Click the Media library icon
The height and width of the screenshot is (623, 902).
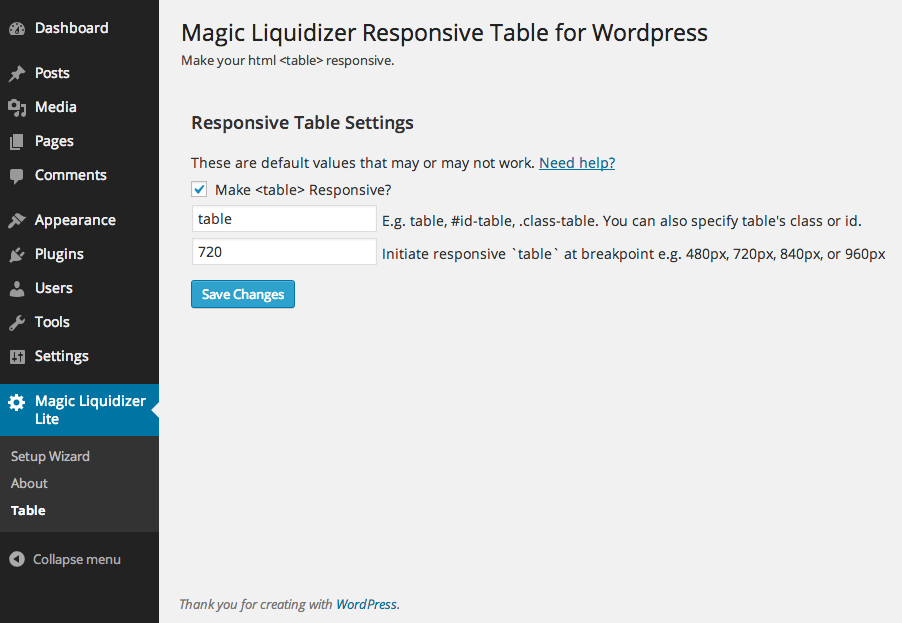[17, 107]
